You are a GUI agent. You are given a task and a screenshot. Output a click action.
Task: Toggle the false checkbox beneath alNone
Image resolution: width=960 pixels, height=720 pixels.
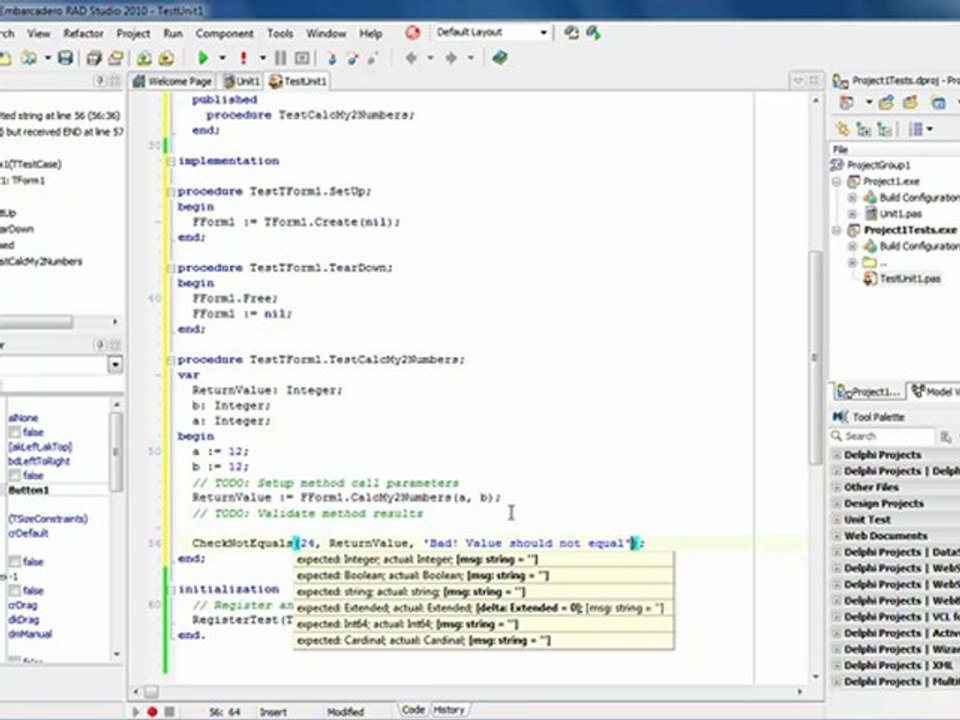[15, 432]
